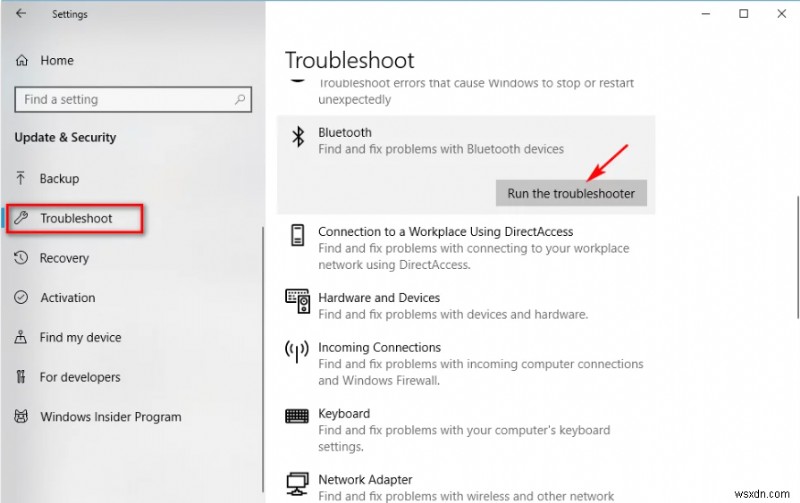Expand Hardware and Devices troubleshooter
This screenshot has height=503, width=800.
[x=378, y=298]
